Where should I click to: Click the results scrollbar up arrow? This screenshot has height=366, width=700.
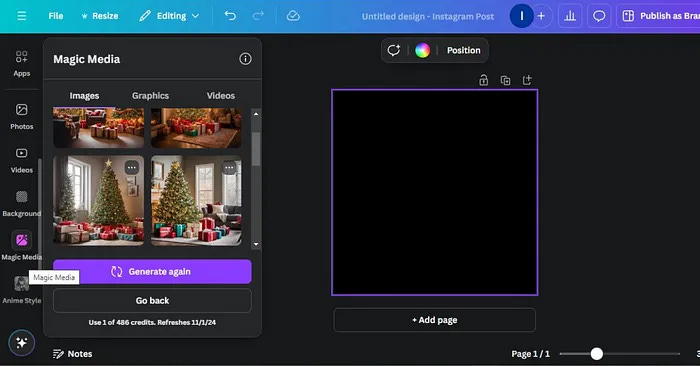[256, 114]
